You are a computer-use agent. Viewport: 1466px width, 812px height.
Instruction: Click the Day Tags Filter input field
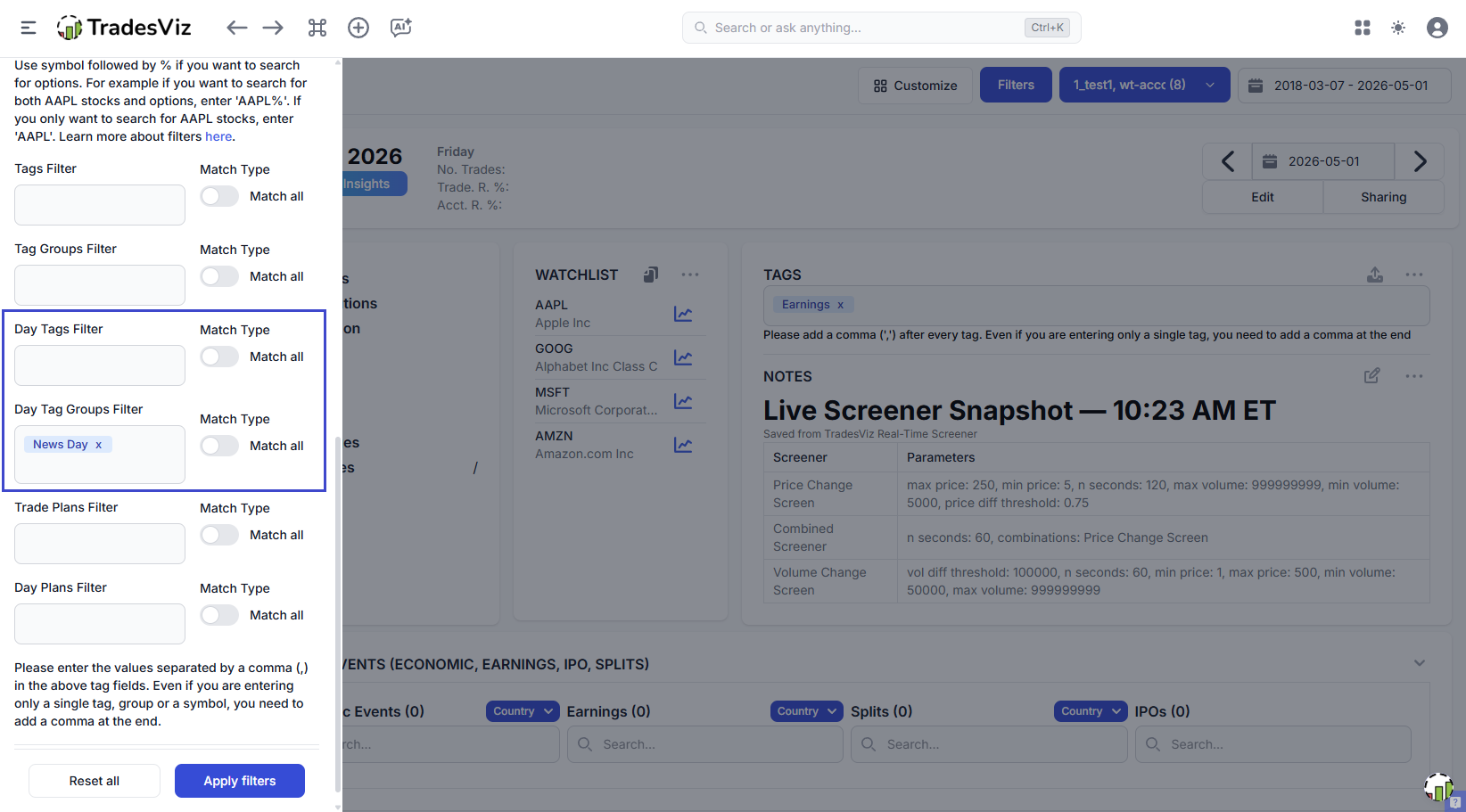click(x=100, y=365)
